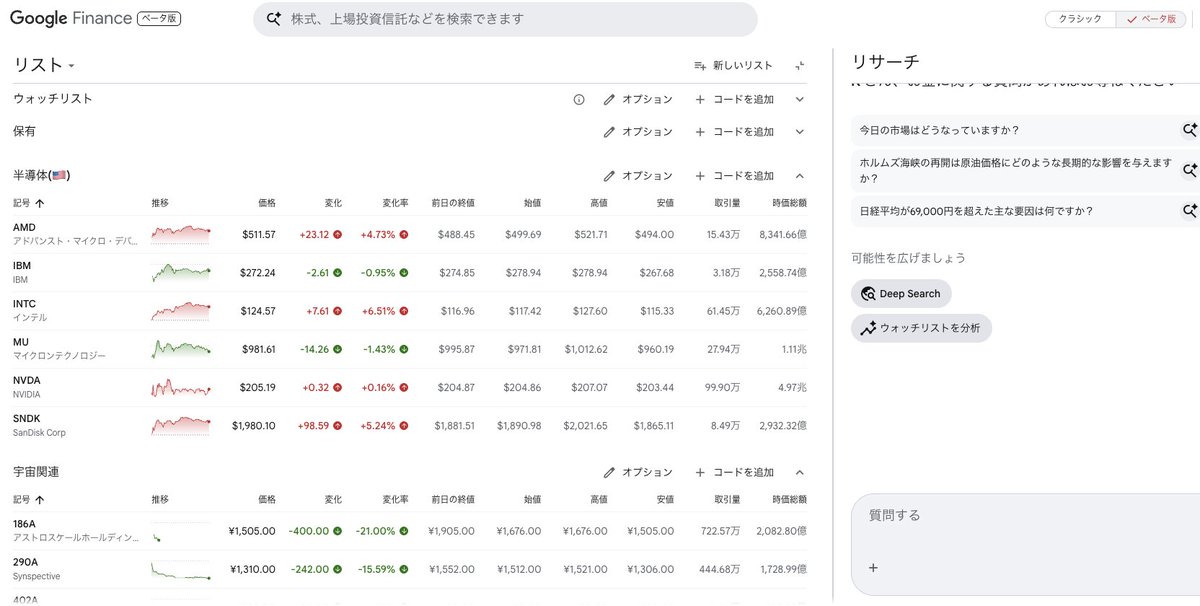Click the IBM down-arrow icon beside -2.61

pos(338,272)
